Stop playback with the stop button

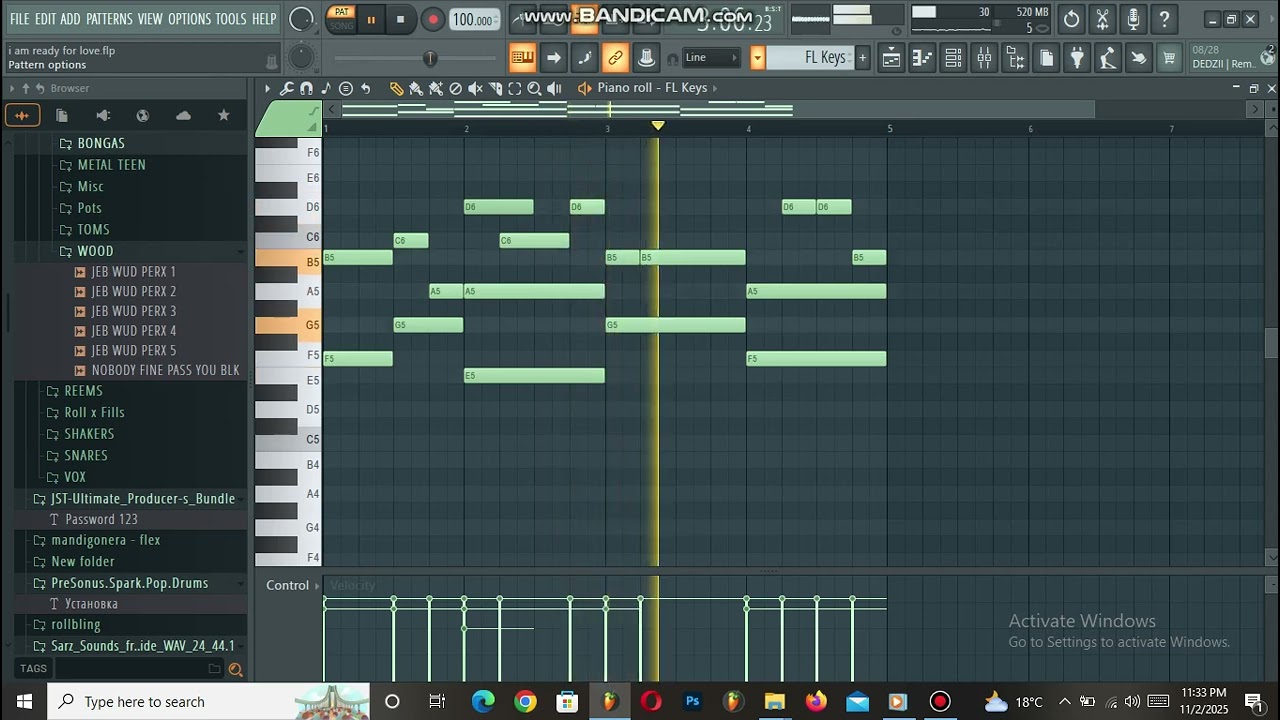pyautogui.click(x=401, y=19)
